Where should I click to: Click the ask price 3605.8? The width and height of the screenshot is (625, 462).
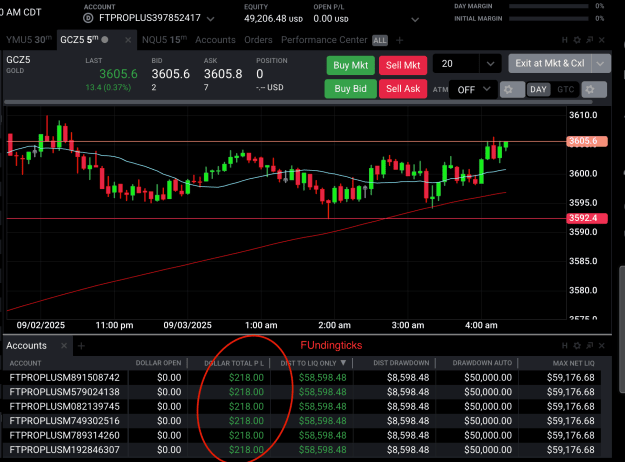223,74
